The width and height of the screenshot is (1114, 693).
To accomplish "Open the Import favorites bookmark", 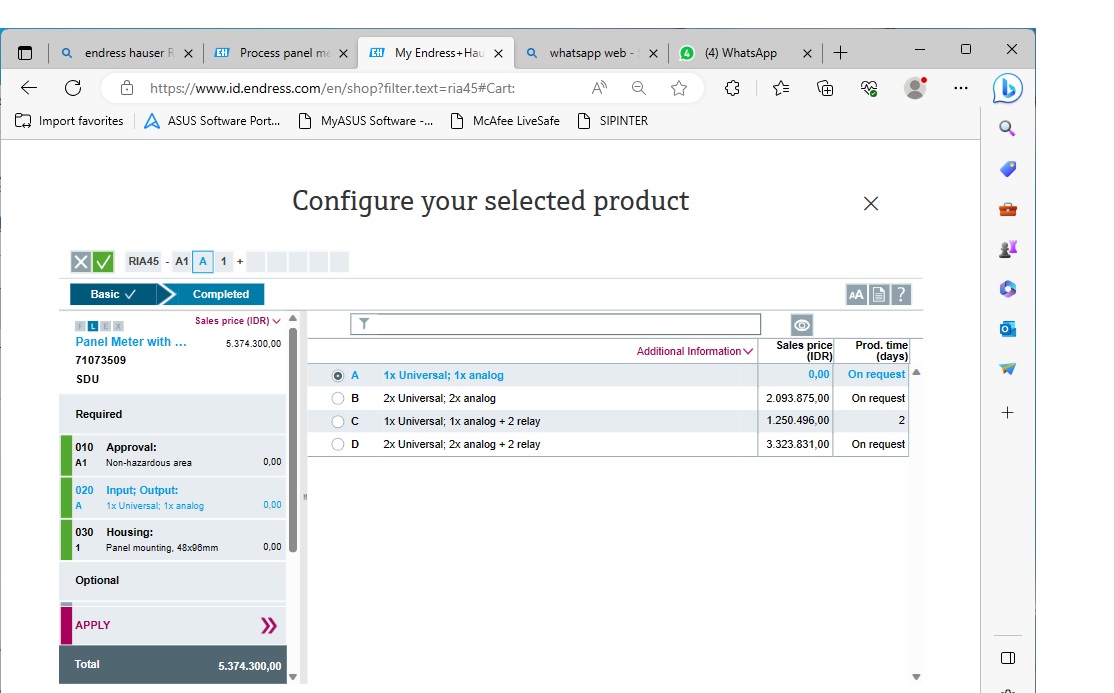I will click(70, 121).
